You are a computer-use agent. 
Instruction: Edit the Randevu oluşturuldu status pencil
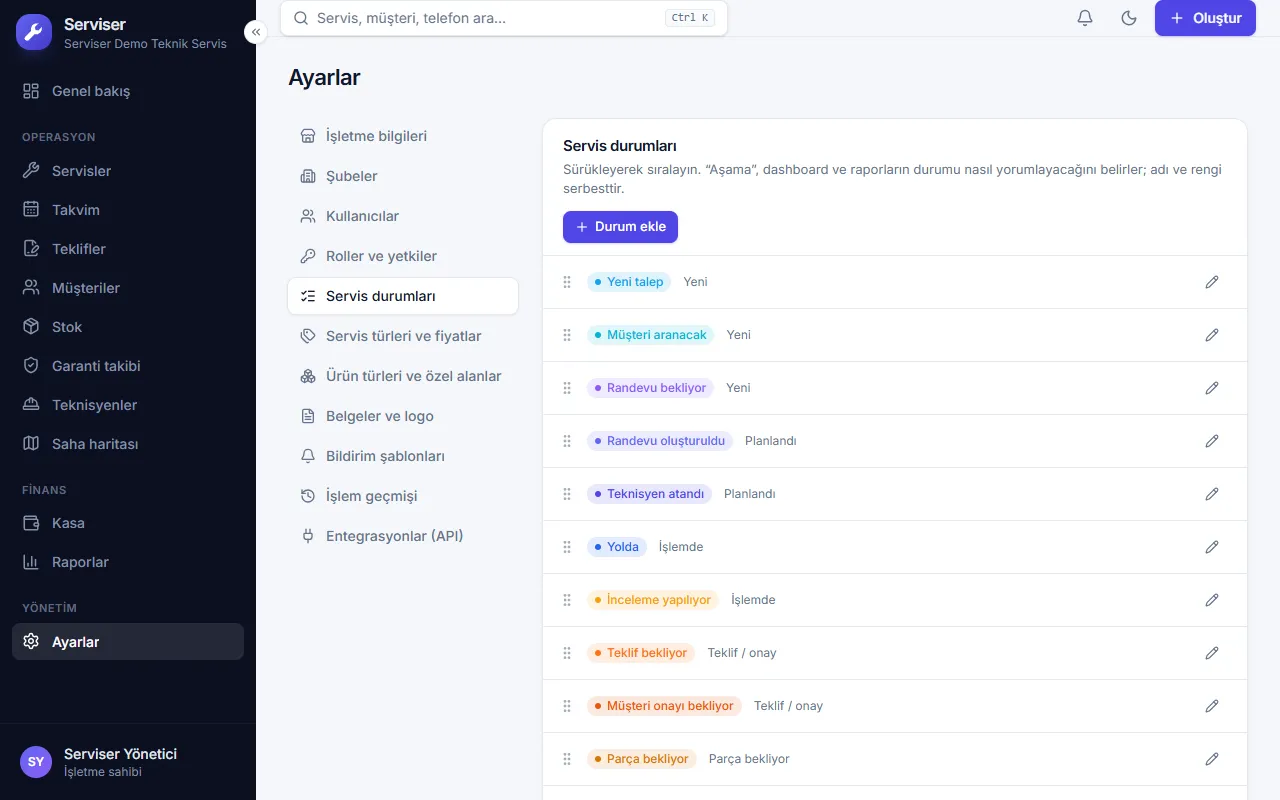coord(1212,441)
